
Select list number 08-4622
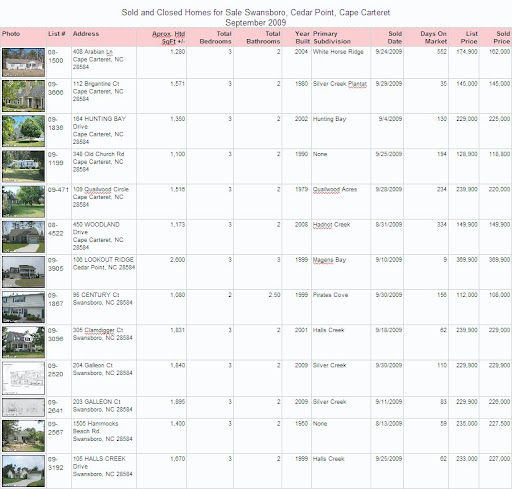[x=55, y=229]
